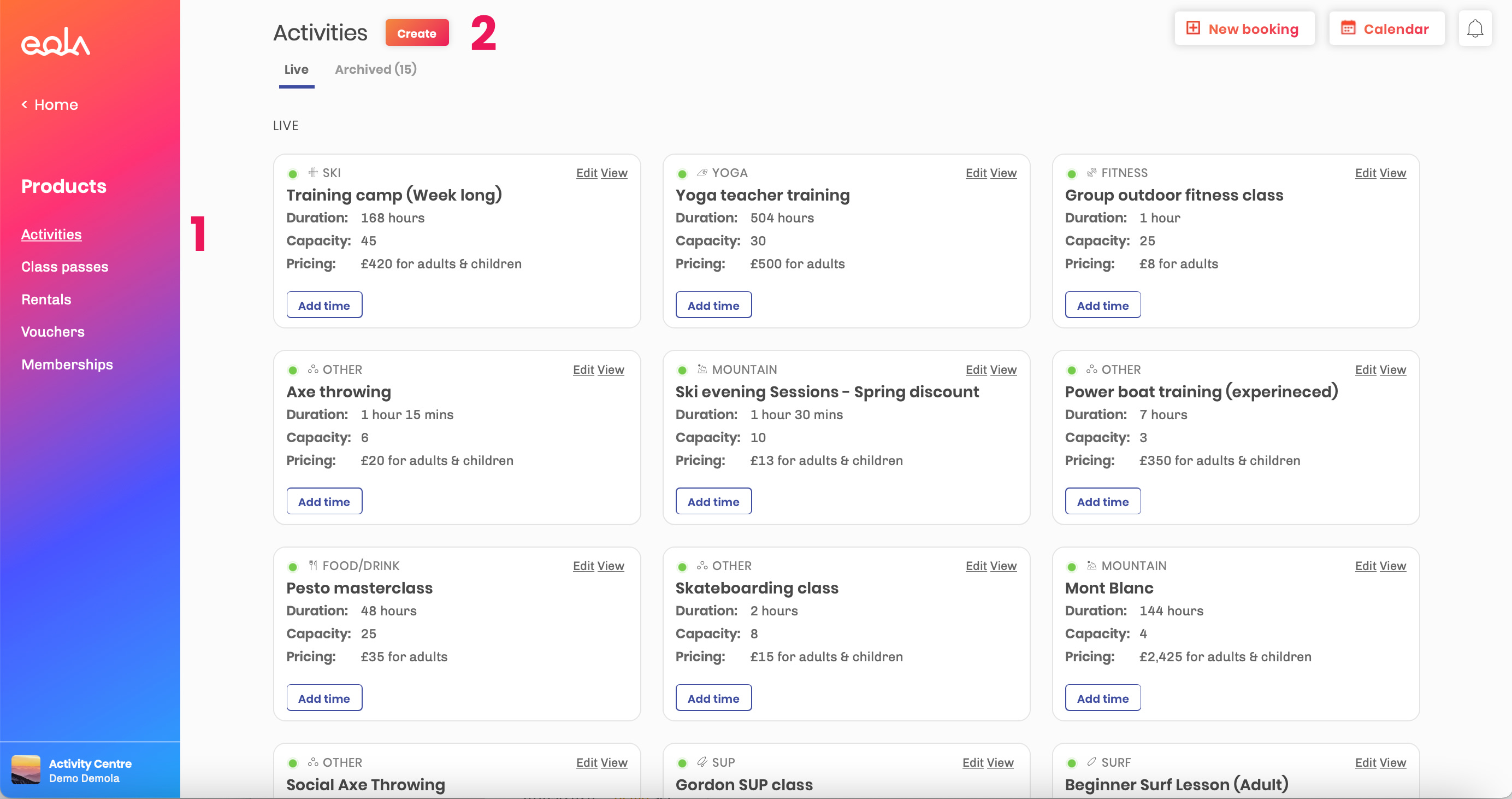Edit Ski evening Sessions - Spring discount
1512x799 pixels.
(x=976, y=369)
